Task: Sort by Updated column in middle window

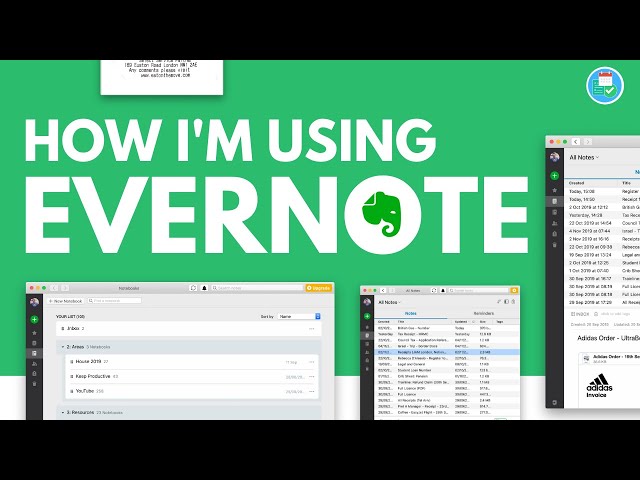Action: click(463, 322)
